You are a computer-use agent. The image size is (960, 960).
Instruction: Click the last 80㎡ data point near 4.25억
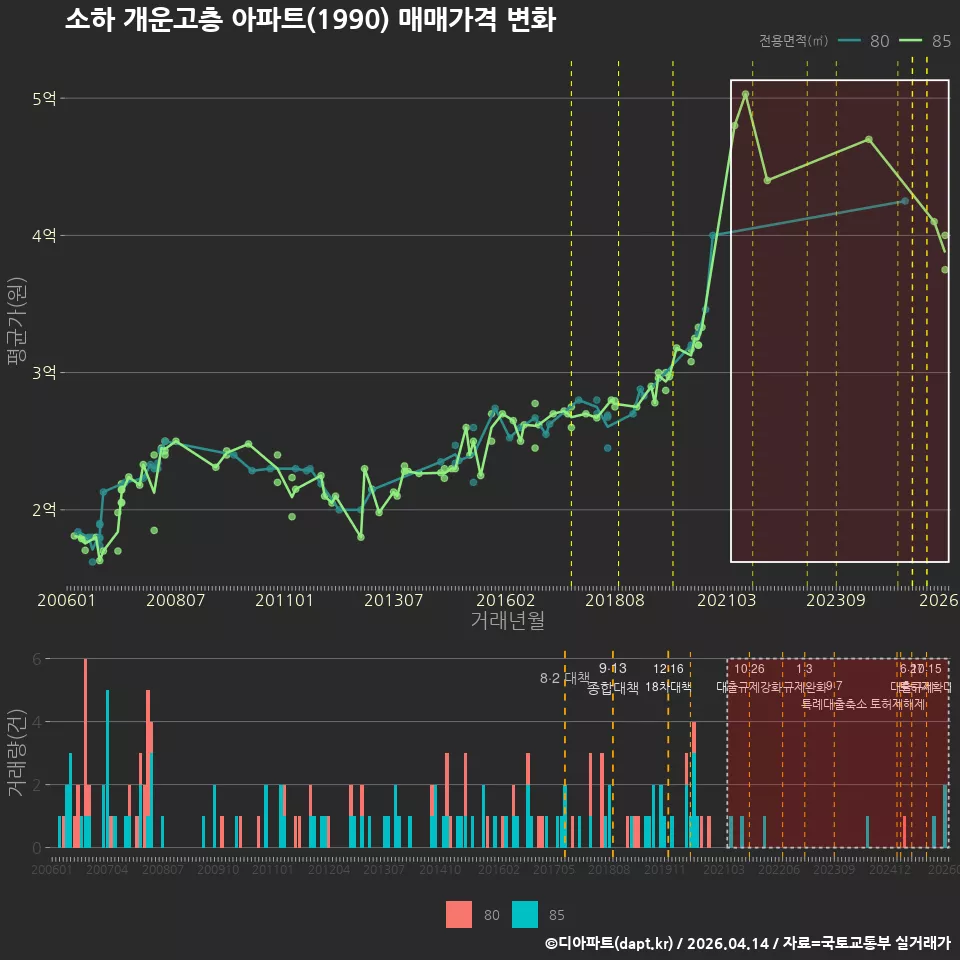coord(906,201)
